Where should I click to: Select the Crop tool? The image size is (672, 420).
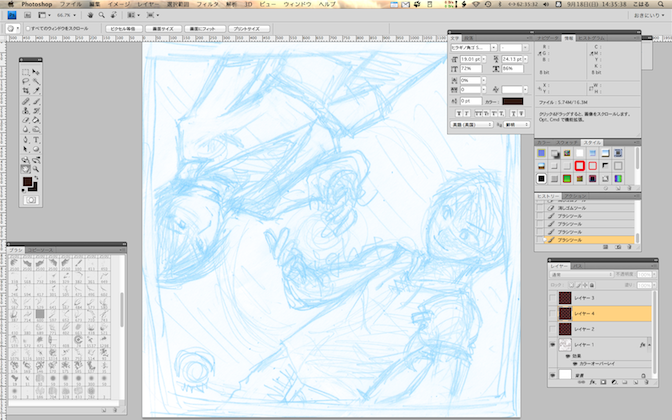tap(26, 91)
